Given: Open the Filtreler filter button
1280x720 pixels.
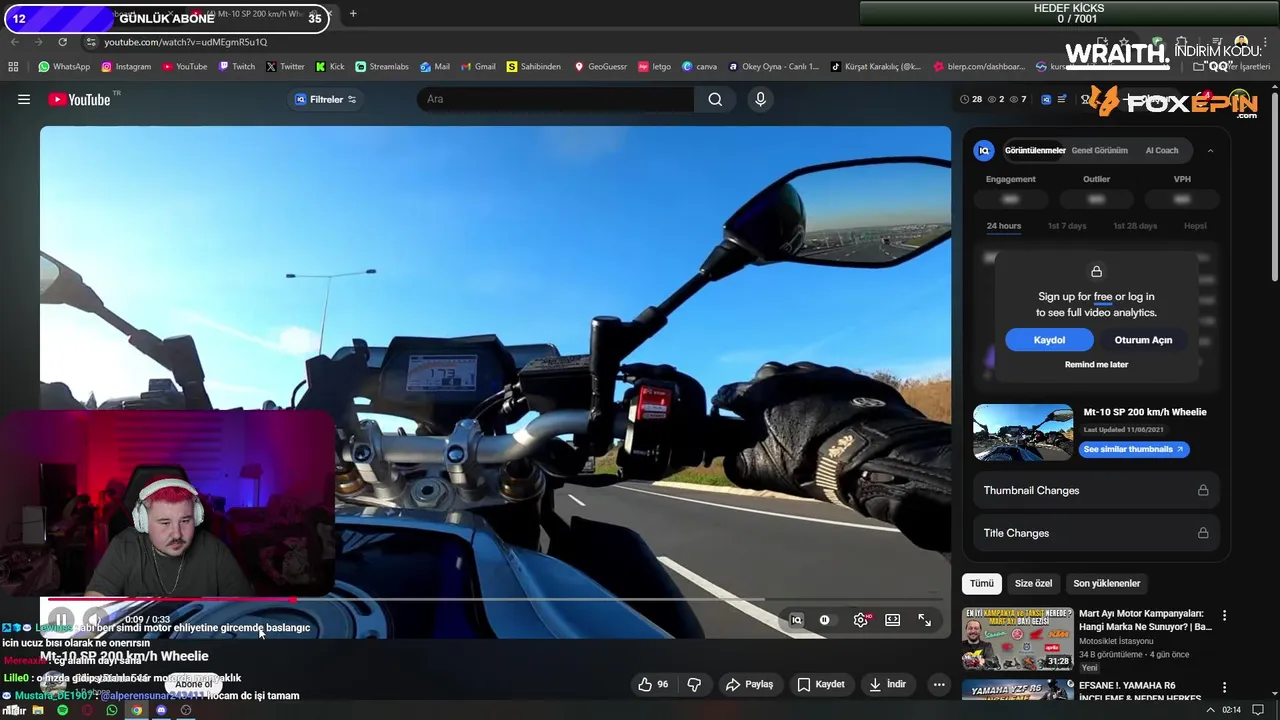Looking at the screenshot, I should (x=326, y=99).
